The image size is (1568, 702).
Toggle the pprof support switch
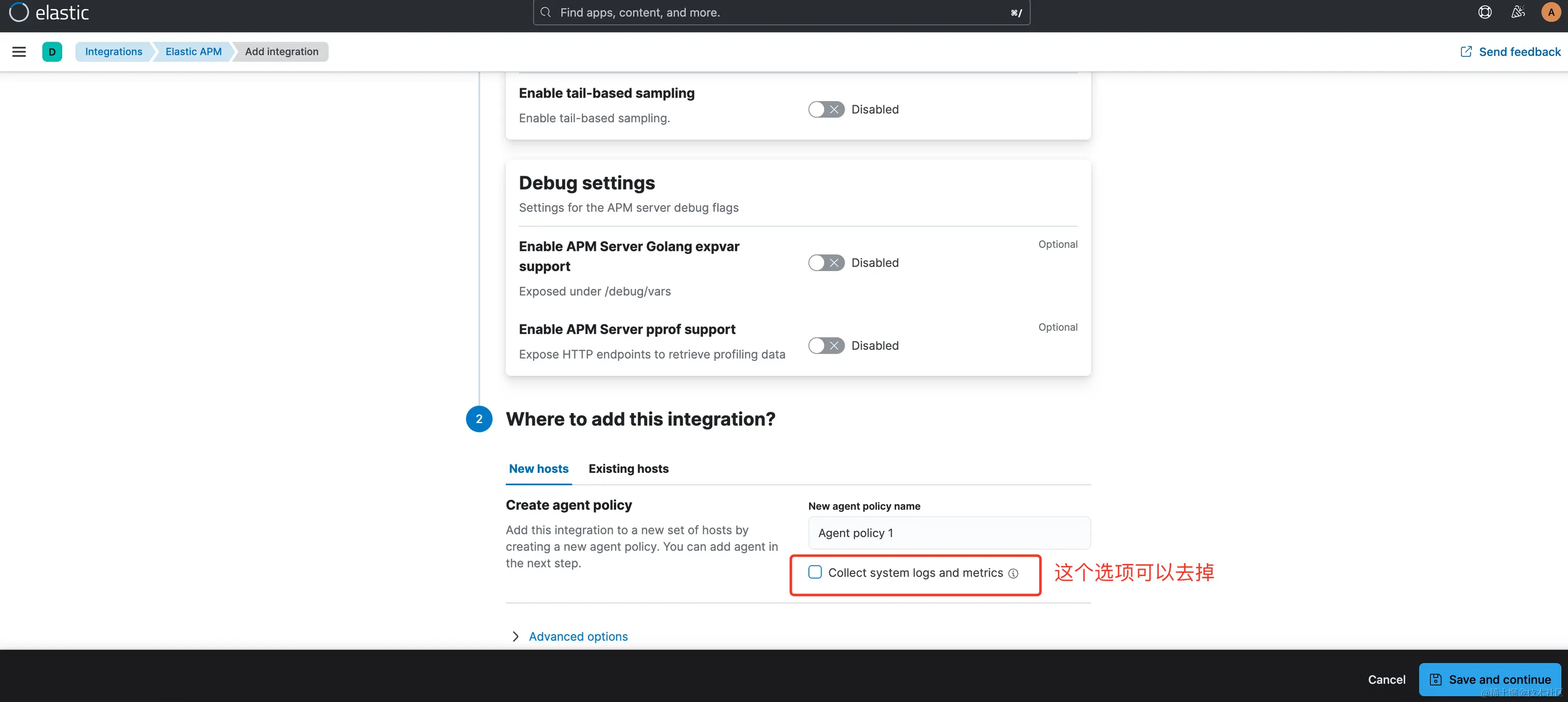[826, 346]
